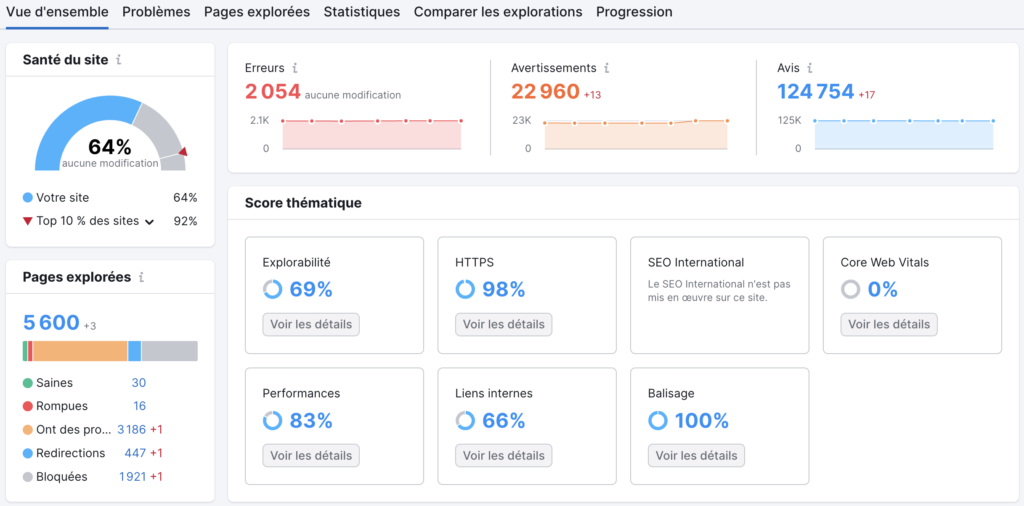The height and width of the screenshot is (506, 1024).
Task: Expand the Top 10 % des sites dropdown
Action: point(150,222)
